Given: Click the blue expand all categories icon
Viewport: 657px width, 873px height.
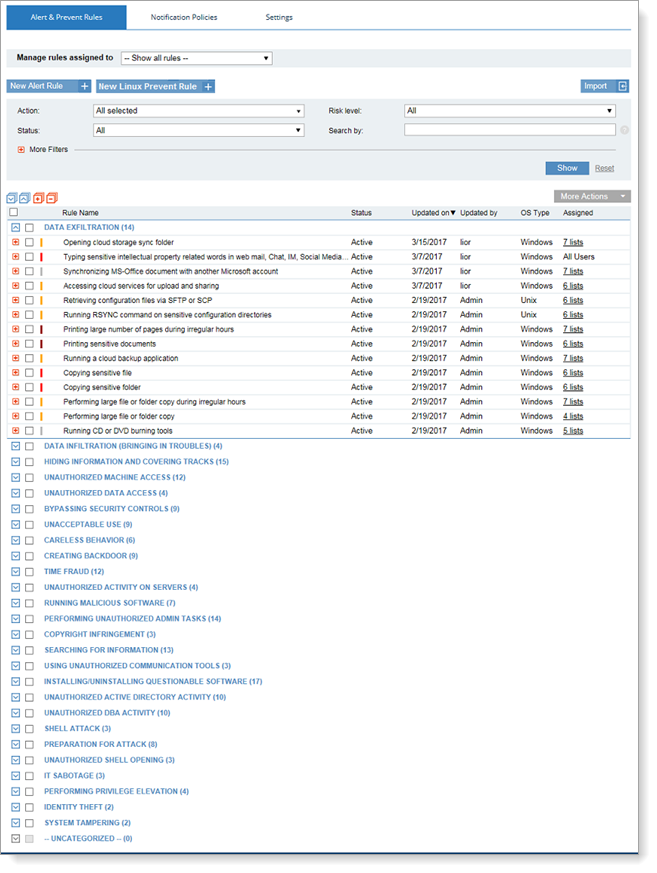Looking at the screenshot, I should [x=12, y=198].
